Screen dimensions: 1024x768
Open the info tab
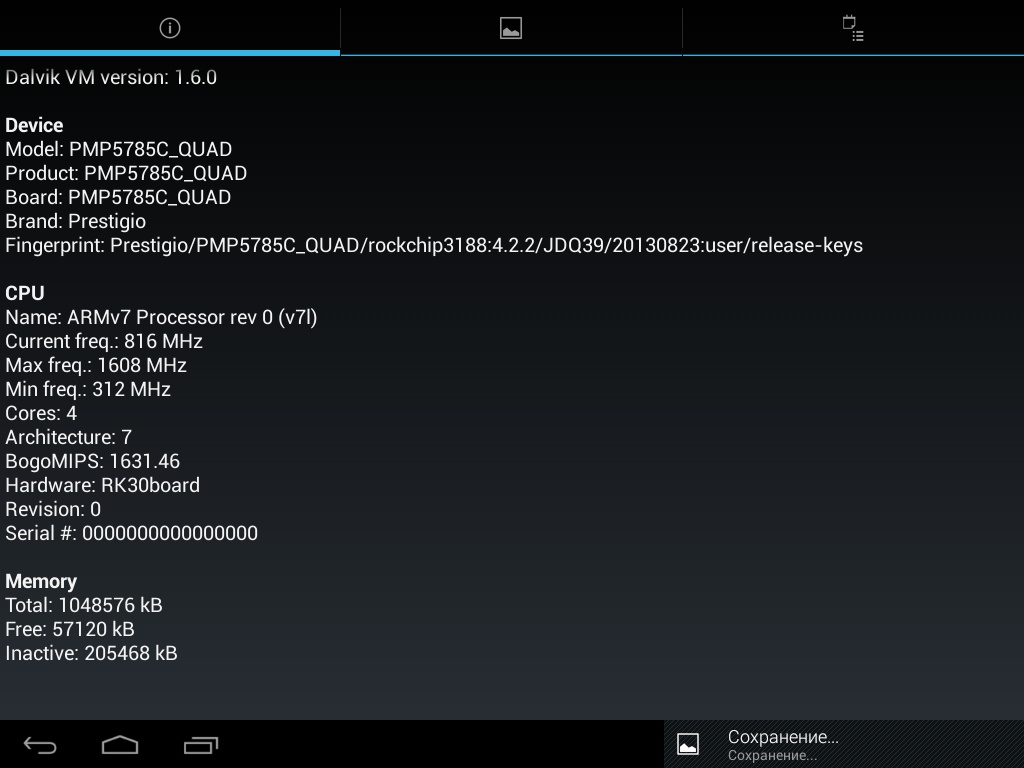170,28
